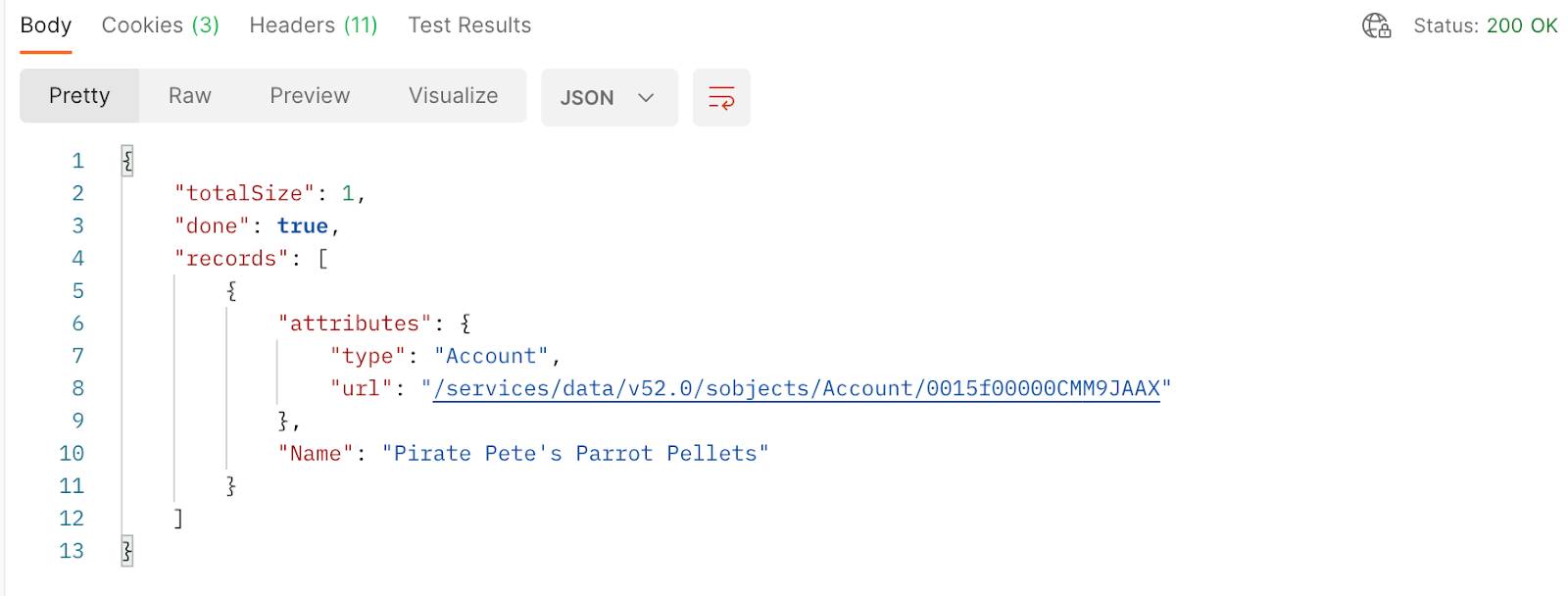Click the closing brace on line 13
This screenshot has height=596, width=1568.
(127, 551)
